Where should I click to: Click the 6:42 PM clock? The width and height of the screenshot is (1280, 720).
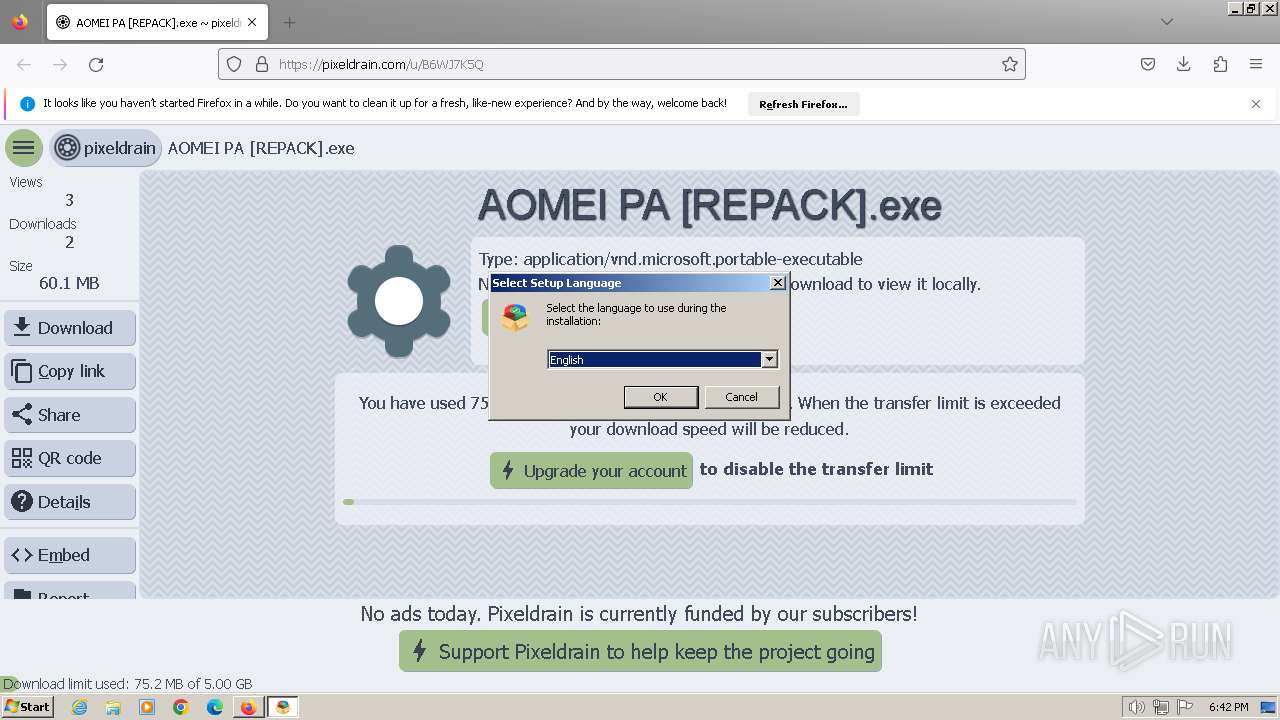(1228, 707)
